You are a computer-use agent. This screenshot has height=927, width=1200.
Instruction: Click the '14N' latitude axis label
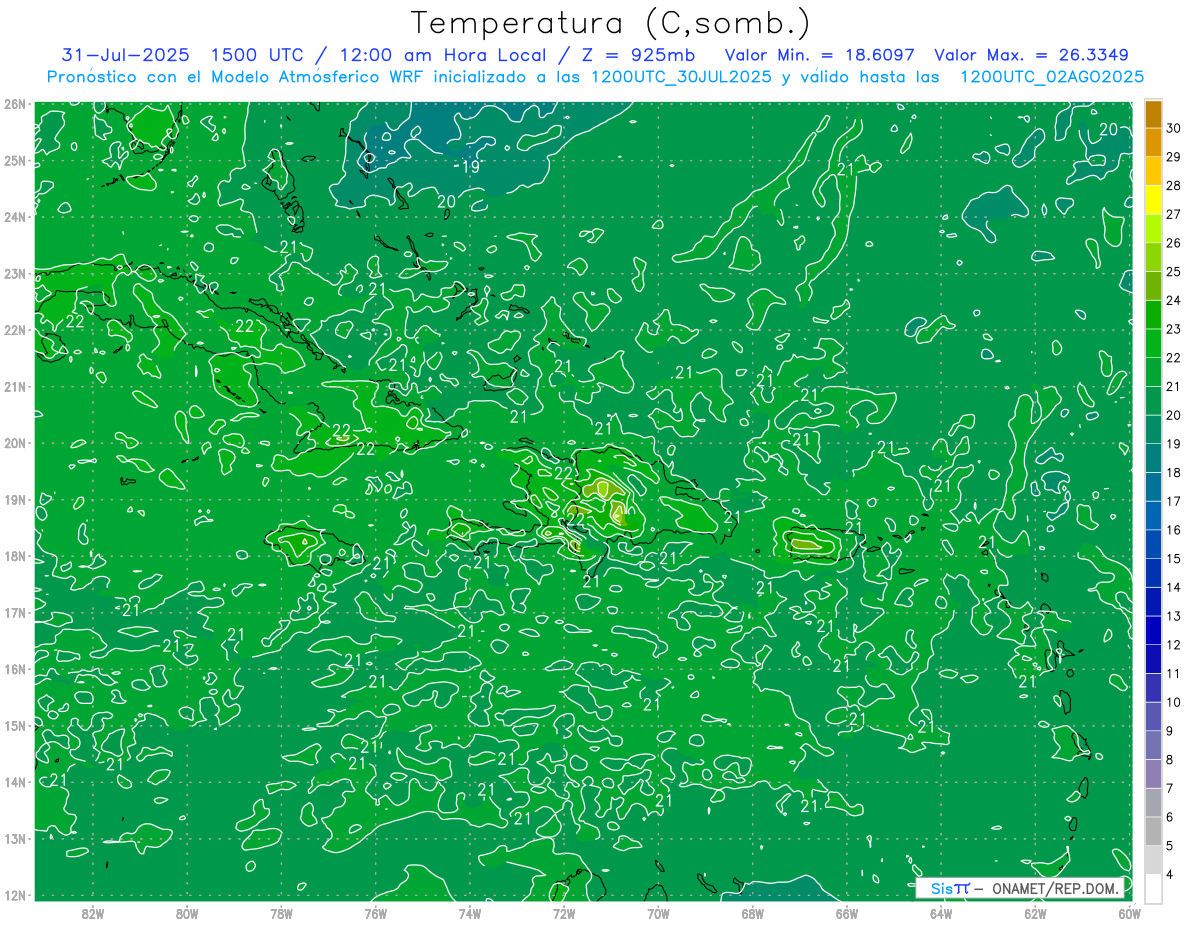tap(14, 782)
